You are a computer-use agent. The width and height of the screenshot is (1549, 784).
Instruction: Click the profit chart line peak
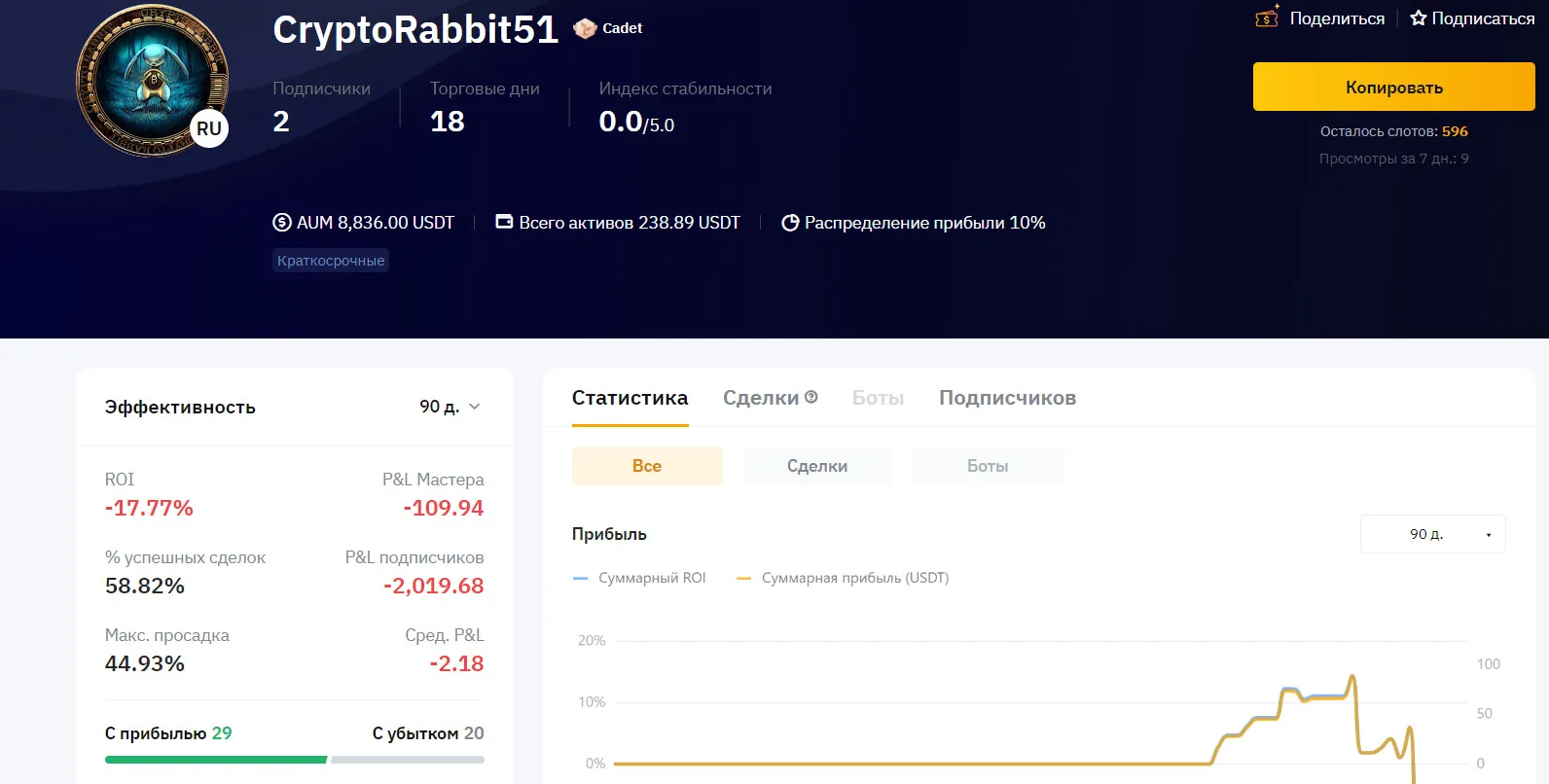(1351, 677)
